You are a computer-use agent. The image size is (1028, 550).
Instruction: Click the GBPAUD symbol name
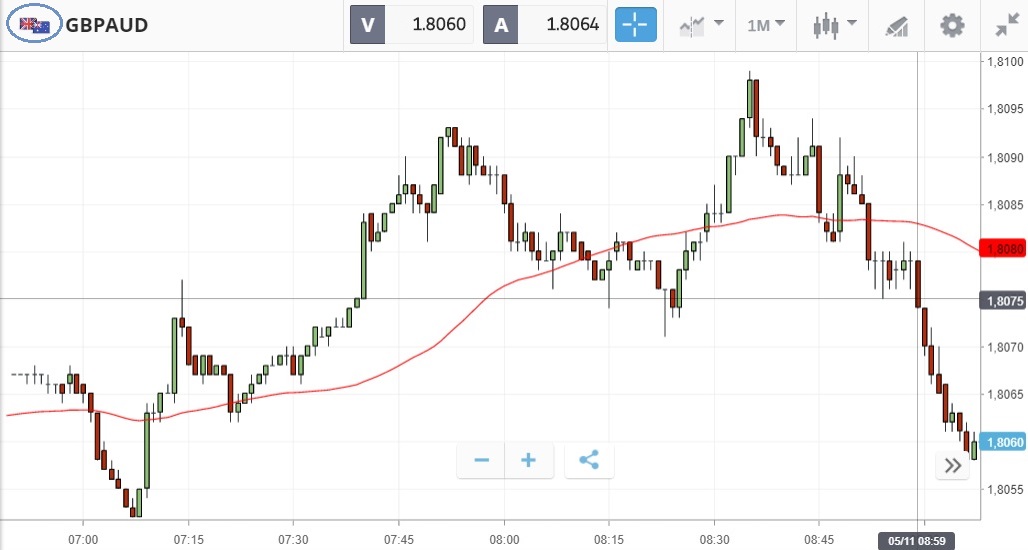tap(107, 25)
